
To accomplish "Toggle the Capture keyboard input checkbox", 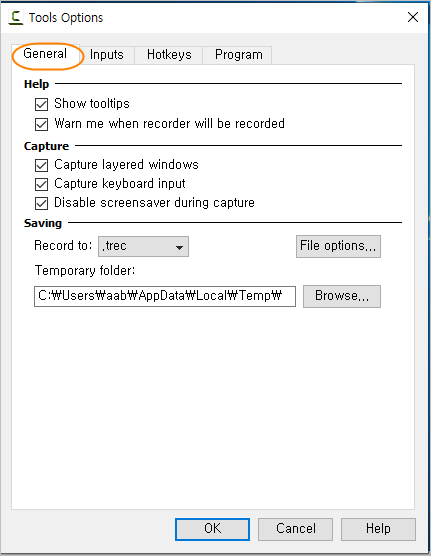I will click(42, 184).
